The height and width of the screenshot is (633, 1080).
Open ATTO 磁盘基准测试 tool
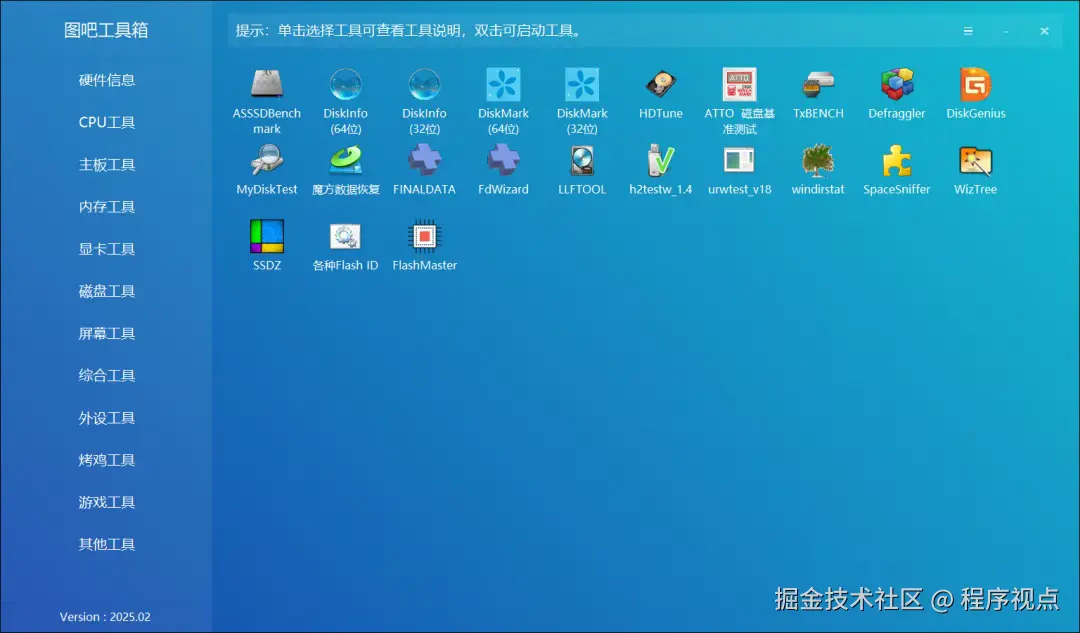pyautogui.click(x=739, y=93)
